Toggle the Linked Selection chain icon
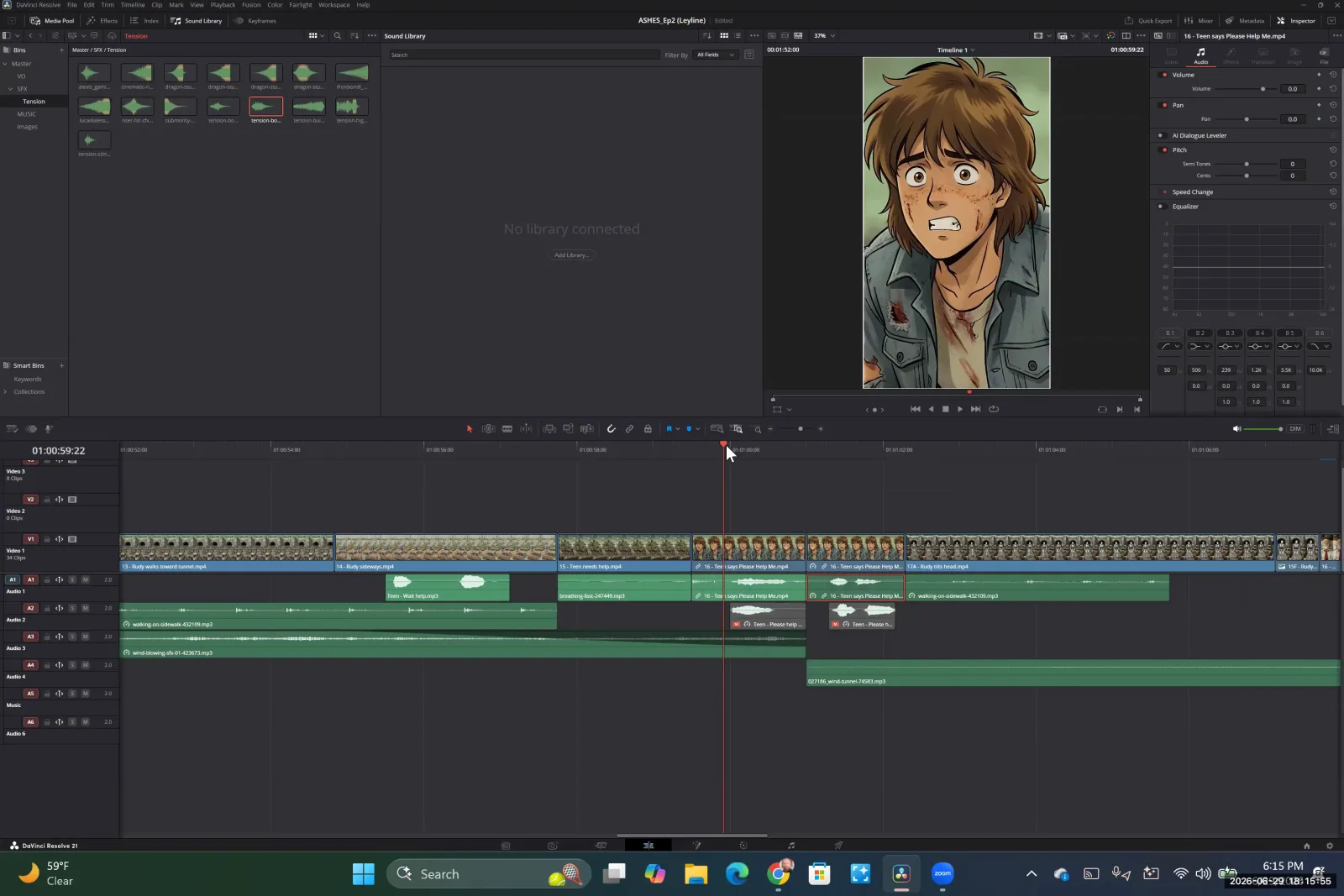 (629, 429)
